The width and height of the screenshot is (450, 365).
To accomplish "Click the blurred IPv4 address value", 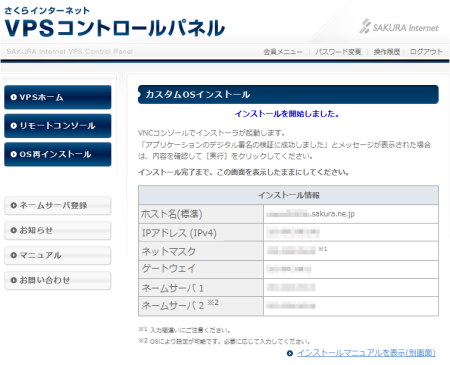I will [x=293, y=232].
